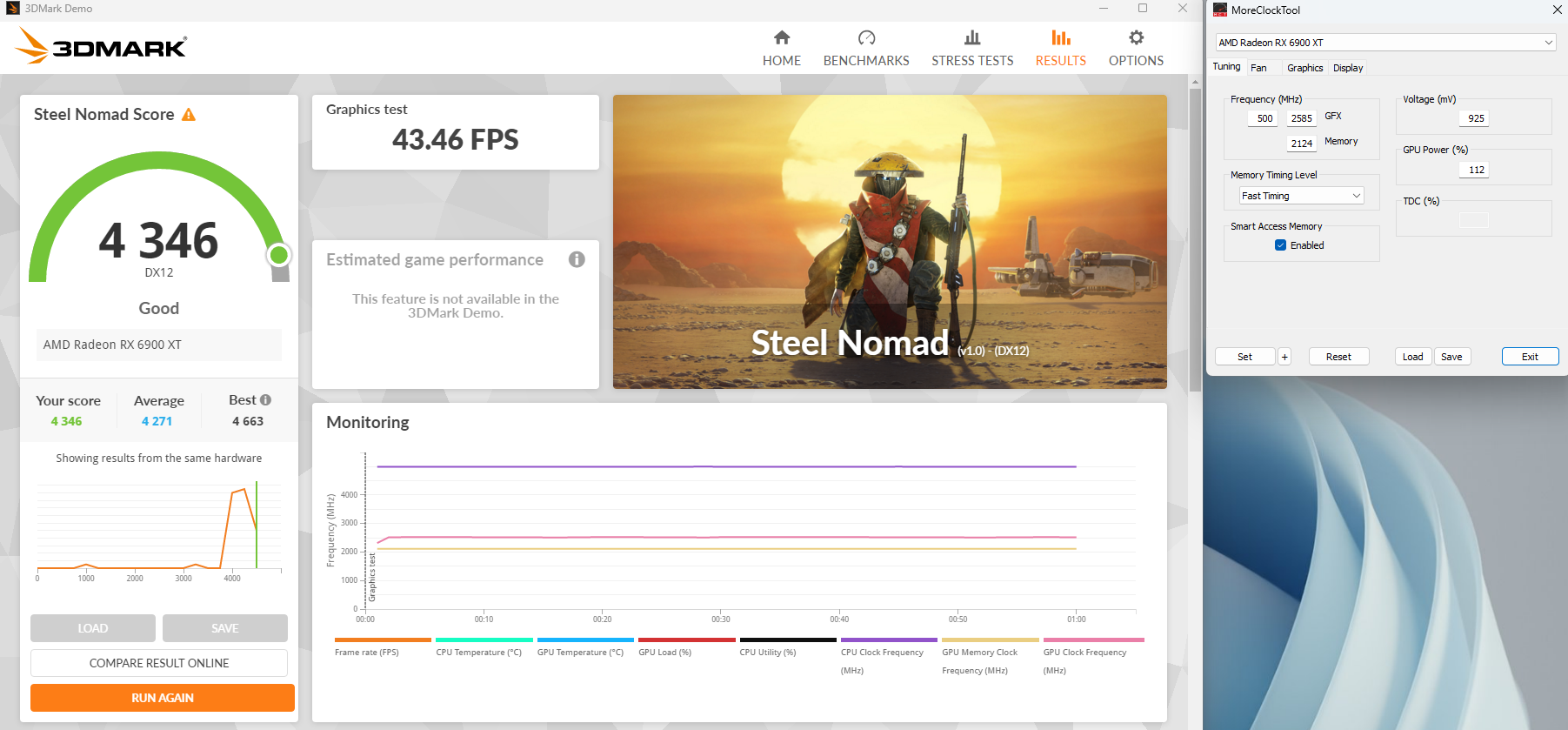Click the Load button in MoreClockTool

[x=1412, y=357]
